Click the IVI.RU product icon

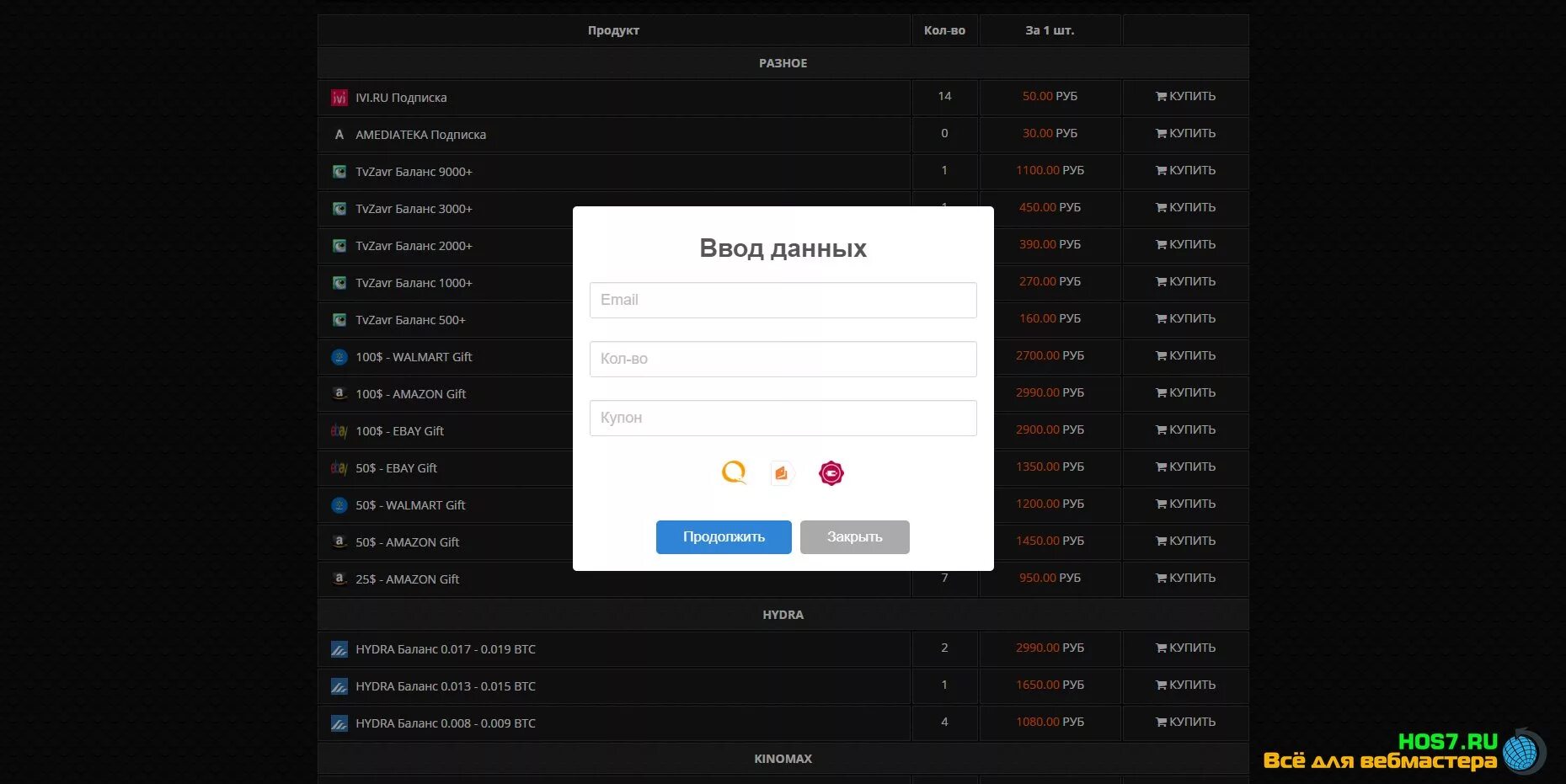point(339,98)
